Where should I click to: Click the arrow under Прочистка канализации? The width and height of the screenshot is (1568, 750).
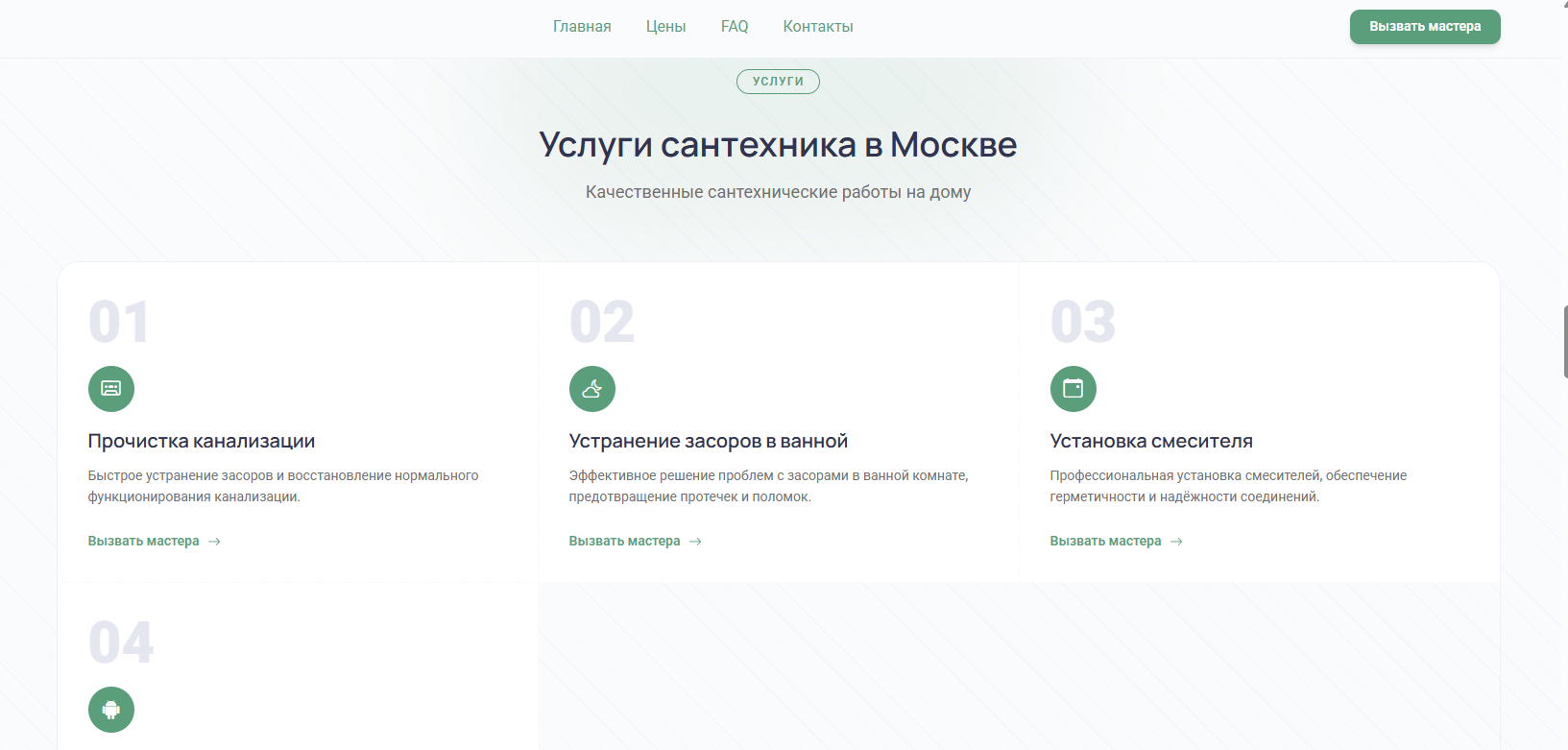215,542
